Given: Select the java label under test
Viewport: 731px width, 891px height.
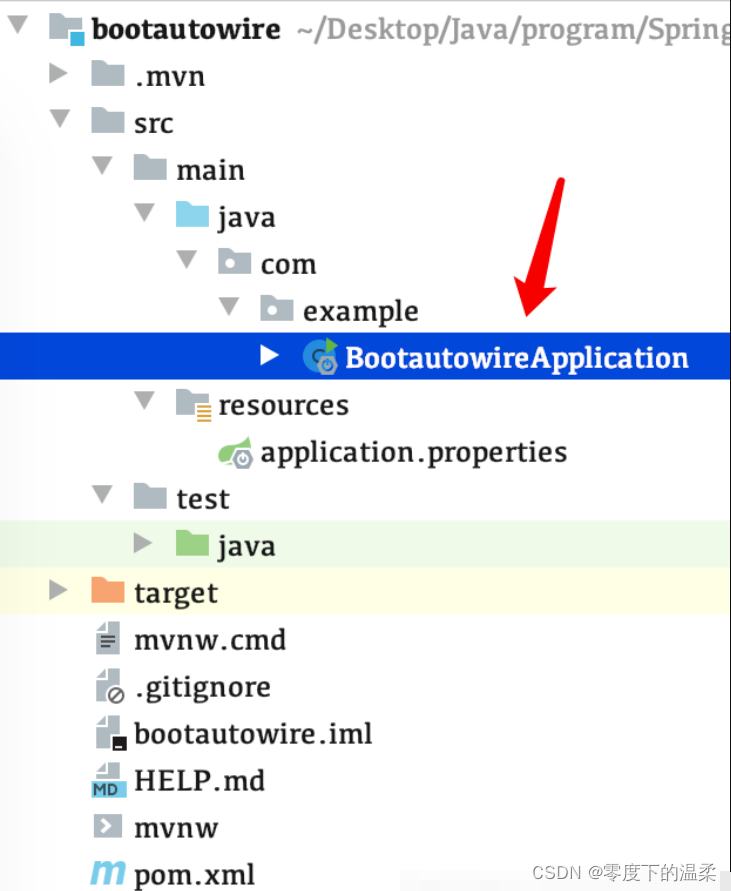Looking at the screenshot, I should coord(247,547).
